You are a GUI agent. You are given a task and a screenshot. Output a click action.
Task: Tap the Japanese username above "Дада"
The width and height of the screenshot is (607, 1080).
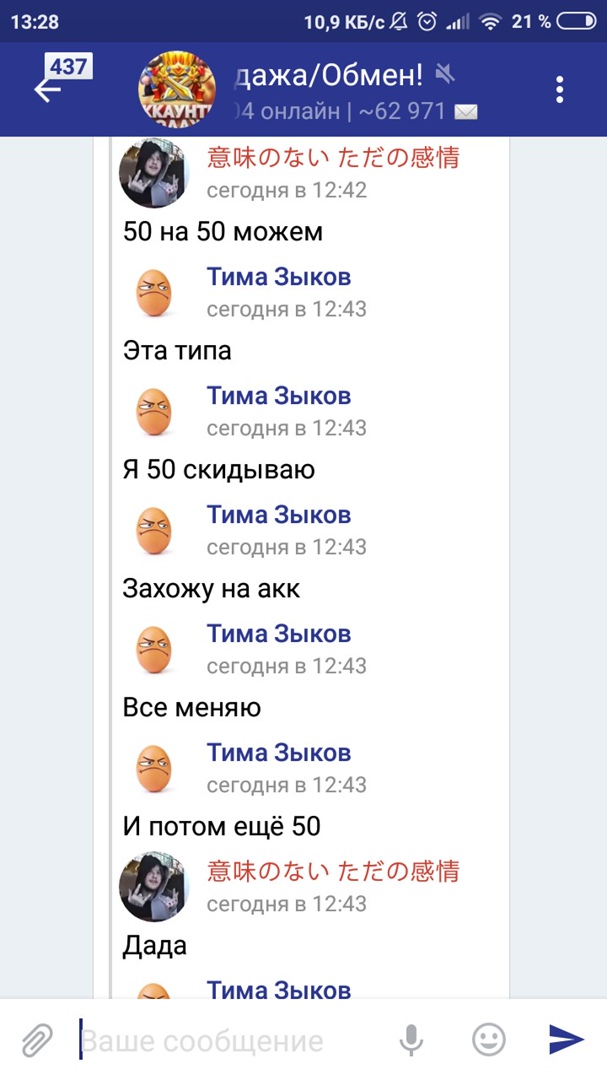click(333, 871)
